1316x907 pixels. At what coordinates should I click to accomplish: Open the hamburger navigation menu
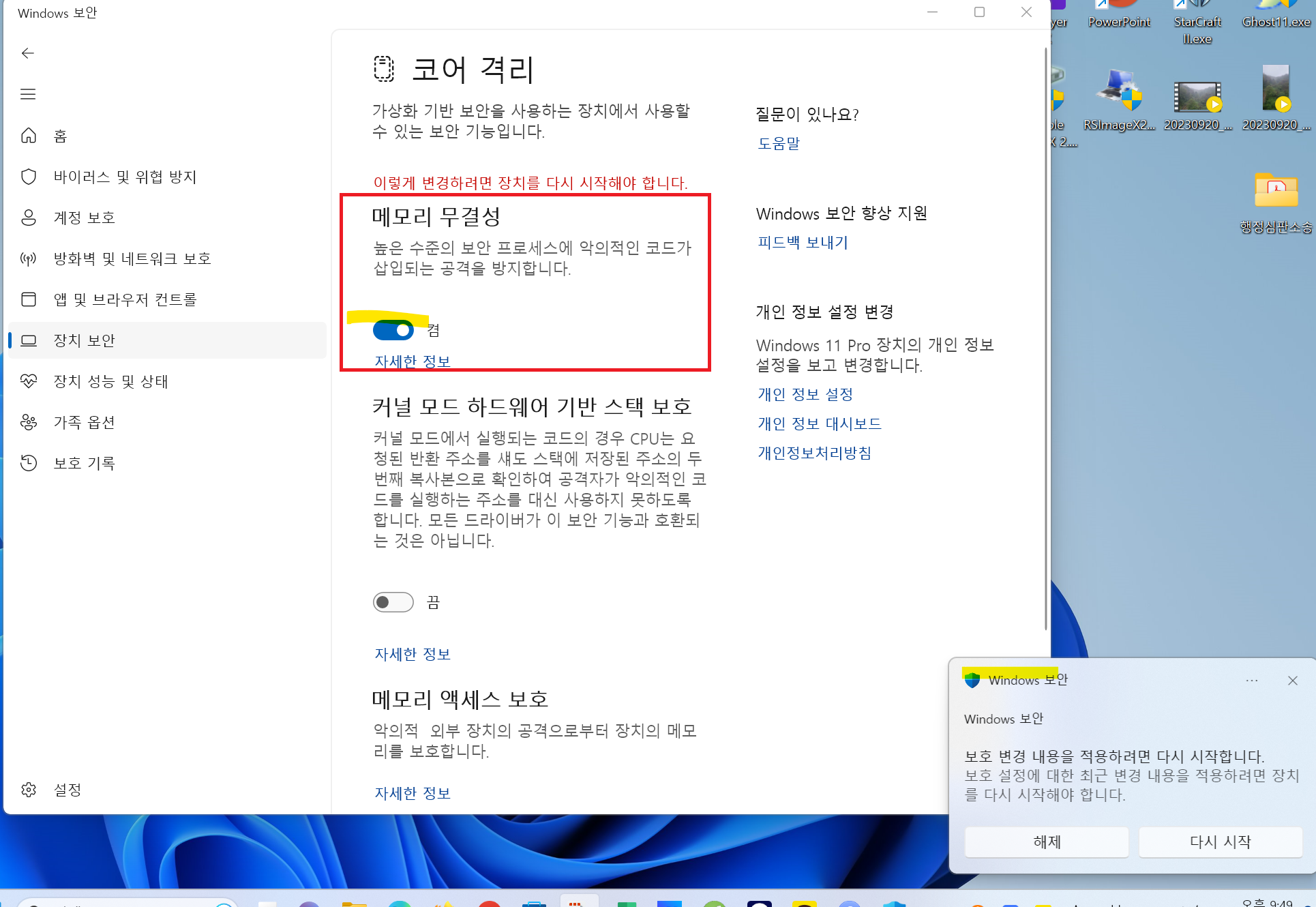[x=28, y=94]
